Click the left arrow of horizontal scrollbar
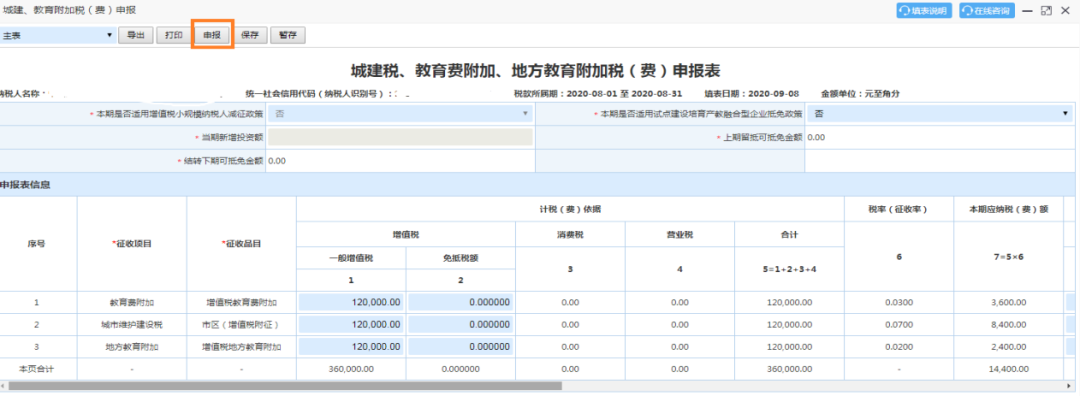The width and height of the screenshot is (1080, 396). (x=3, y=386)
